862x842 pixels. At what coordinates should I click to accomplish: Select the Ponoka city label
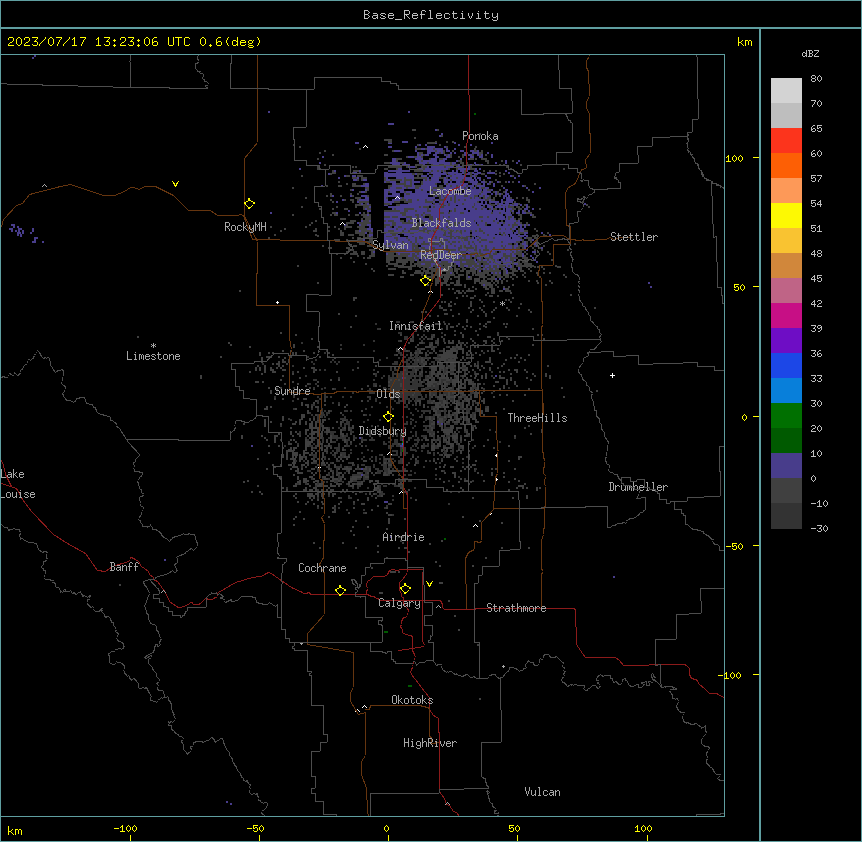click(x=480, y=136)
